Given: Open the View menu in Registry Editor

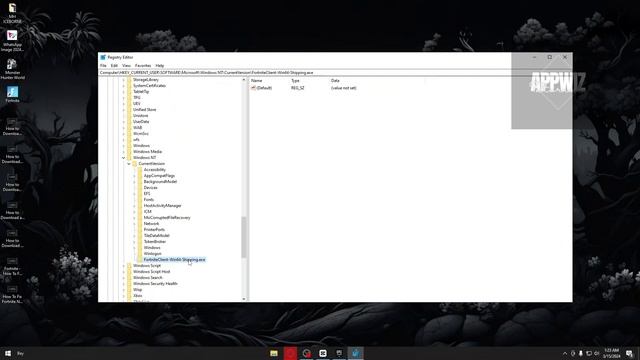Looking at the screenshot, I should pos(127,66).
